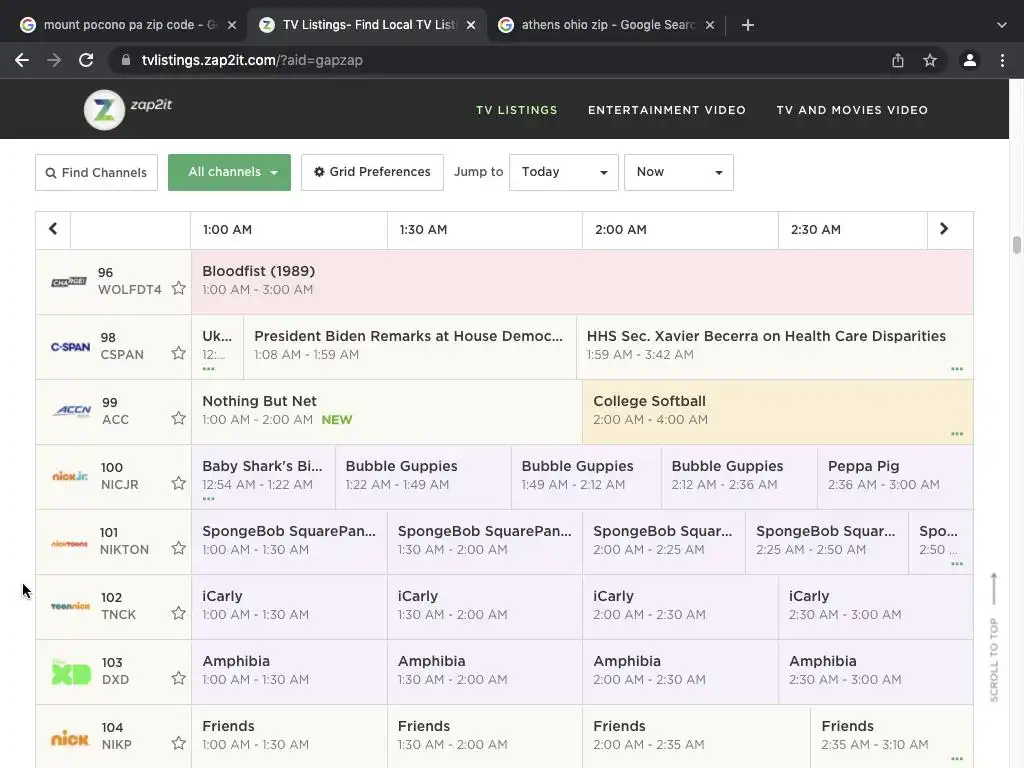Favorite channel 104 NIKP
Viewport: 1024px width, 768px height.
click(x=178, y=743)
